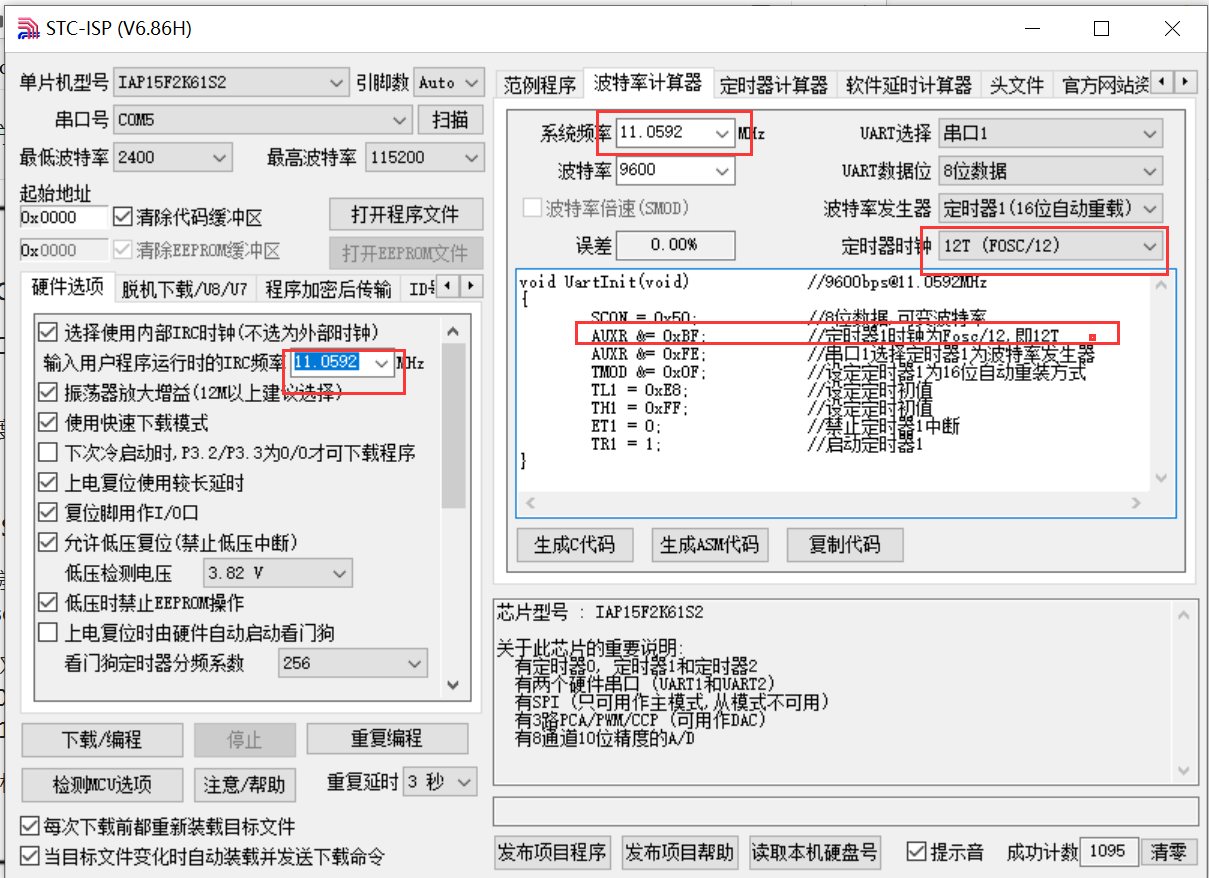Switch to 范例程序 tab
The image size is (1209, 878).
pyautogui.click(x=540, y=85)
